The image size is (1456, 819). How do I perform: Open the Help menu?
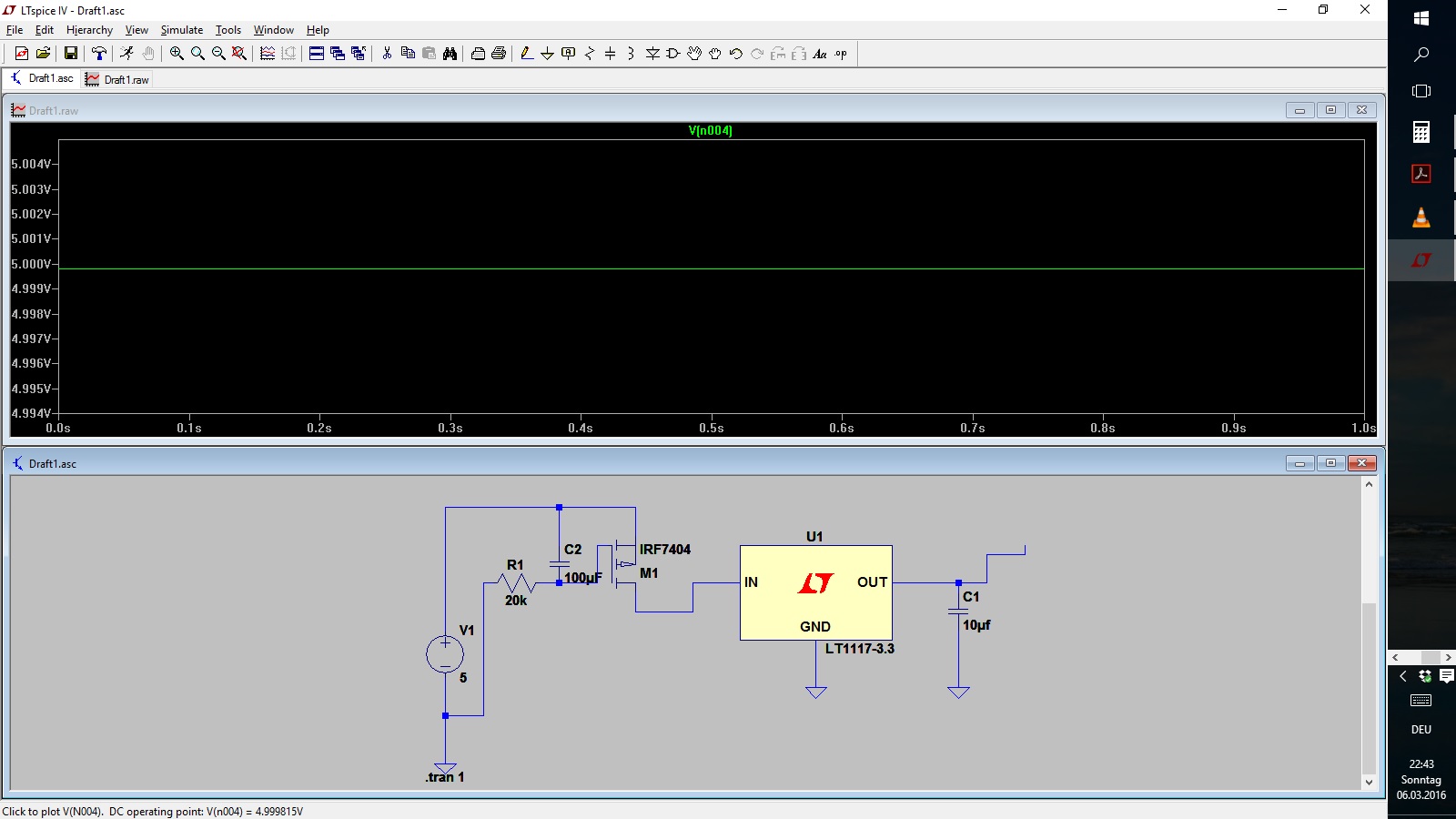318,30
